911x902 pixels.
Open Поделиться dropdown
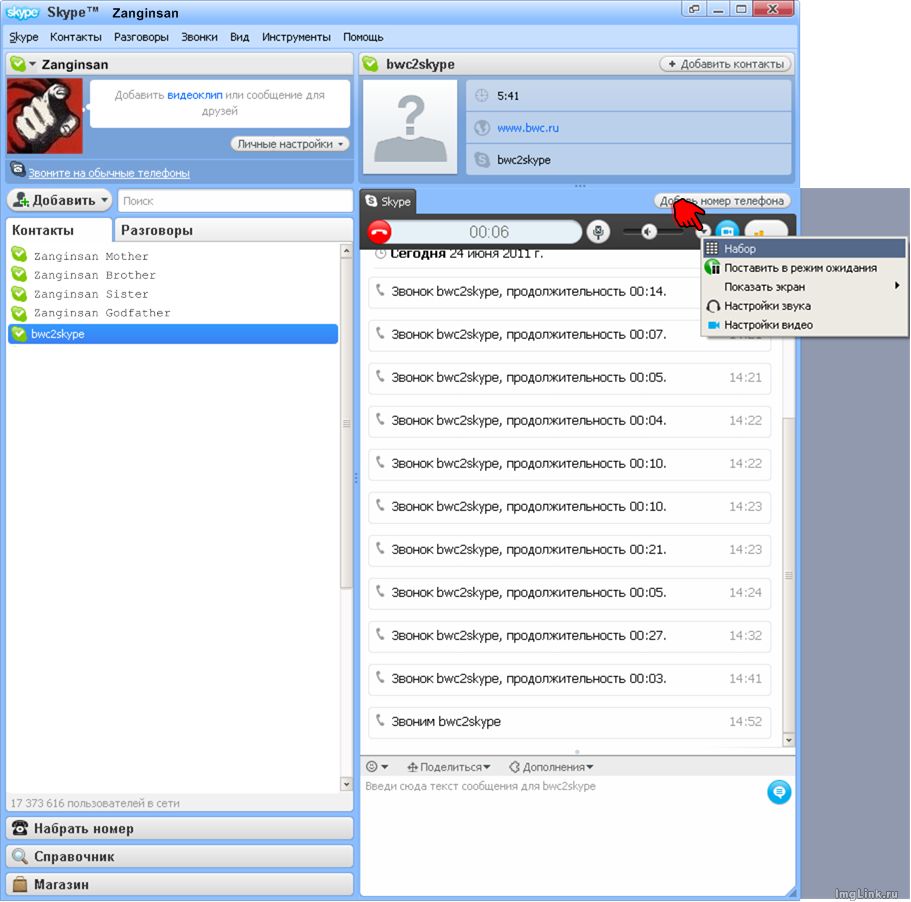[x=449, y=767]
